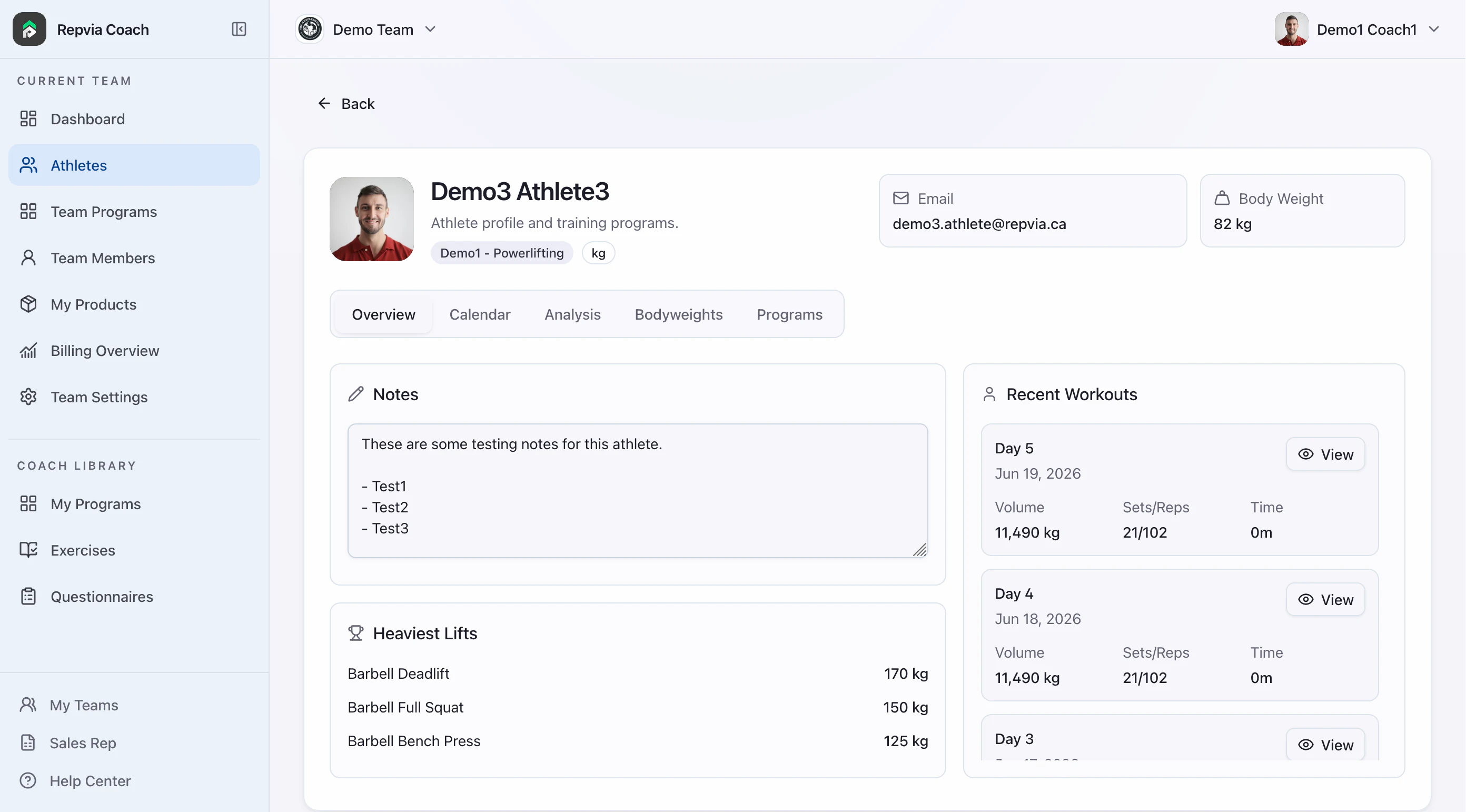This screenshot has width=1466, height=812.
Task: Collapse the sidebar with the panel icon
Action: point(239,29)
